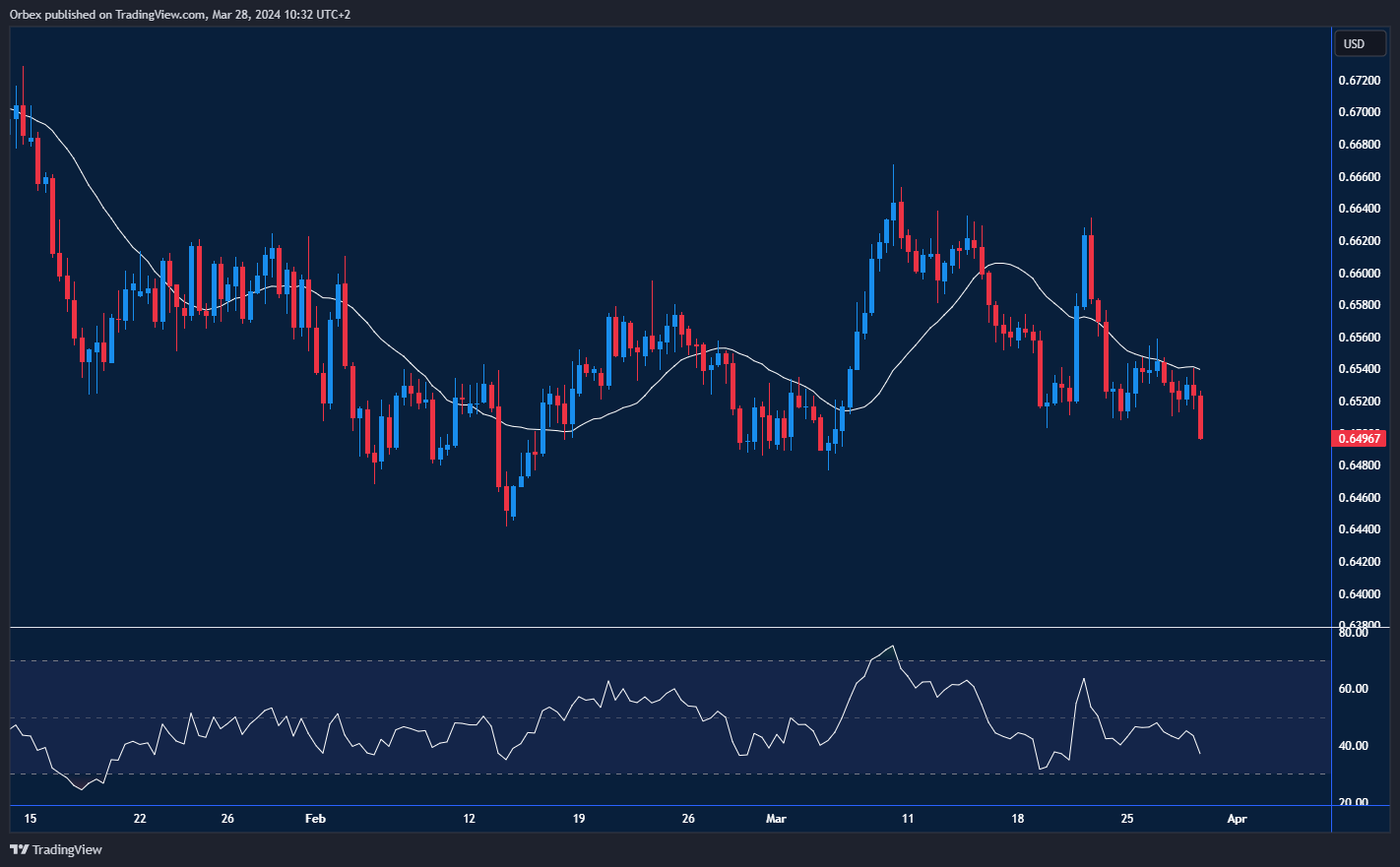Select the Mar label on time axis
The image size is (1400, 867).
[776, 819]
